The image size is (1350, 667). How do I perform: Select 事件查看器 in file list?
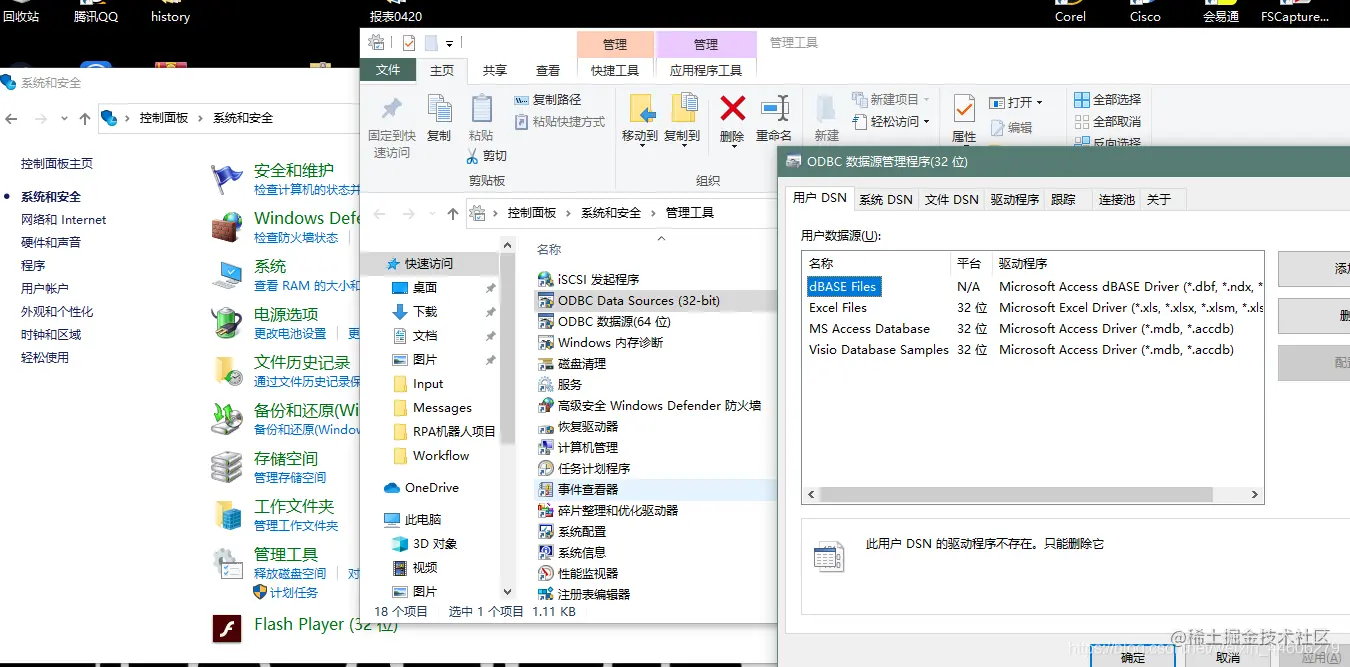click(x=578, y=489)
